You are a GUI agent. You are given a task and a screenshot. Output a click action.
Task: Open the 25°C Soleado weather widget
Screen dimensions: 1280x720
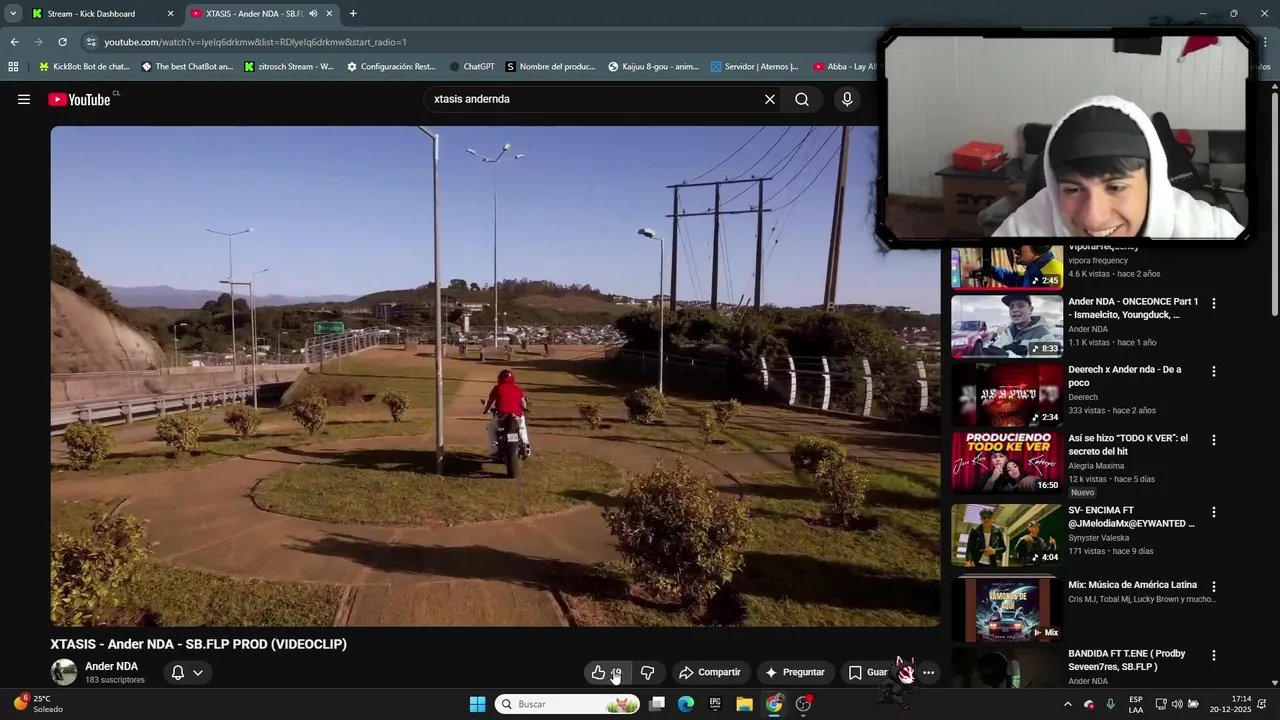point(36,704)
